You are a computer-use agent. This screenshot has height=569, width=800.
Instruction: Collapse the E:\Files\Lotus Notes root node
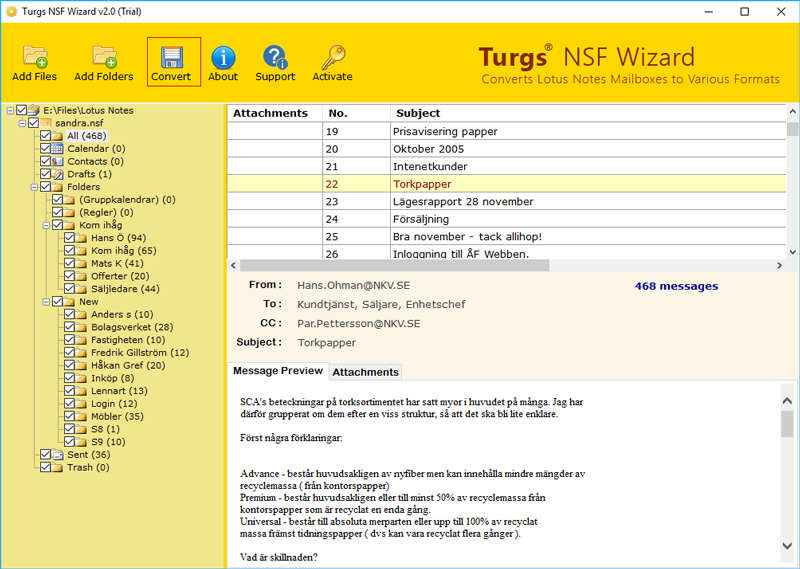[10, 110]
